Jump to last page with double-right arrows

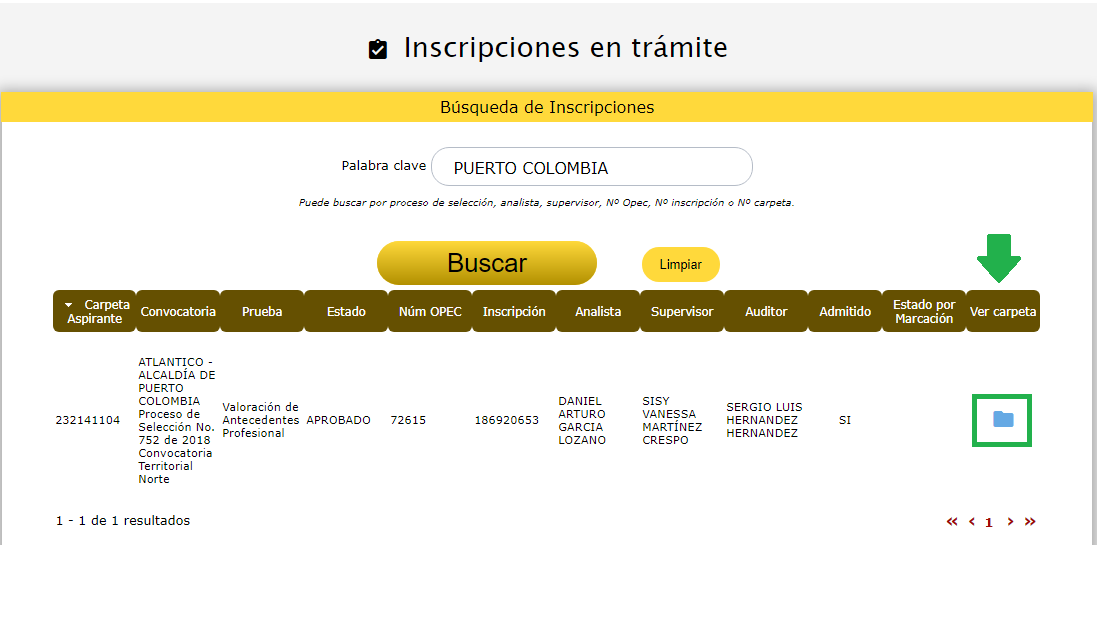[1030, 522]
